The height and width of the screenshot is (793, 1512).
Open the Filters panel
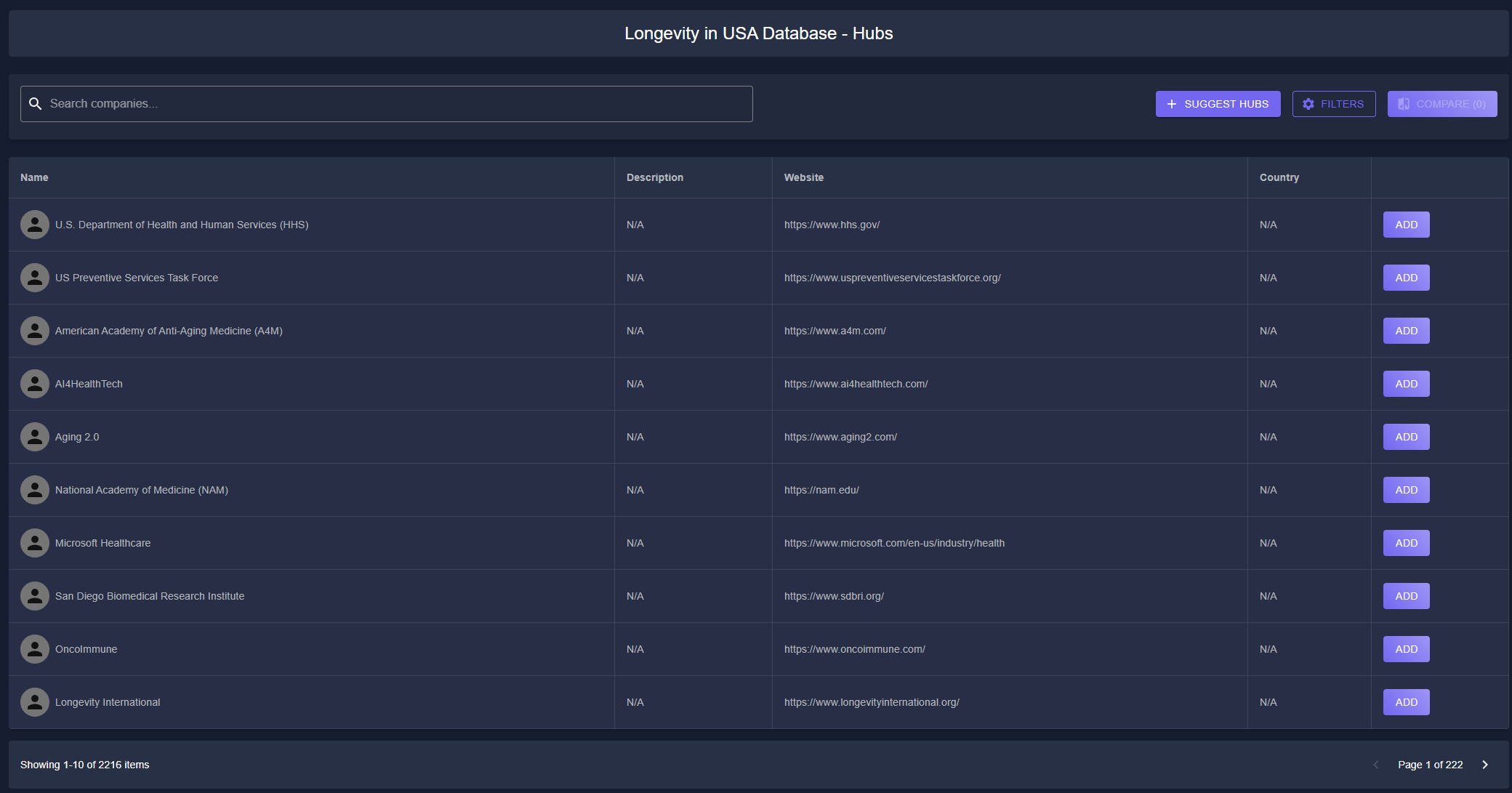tap(1333, 104)
